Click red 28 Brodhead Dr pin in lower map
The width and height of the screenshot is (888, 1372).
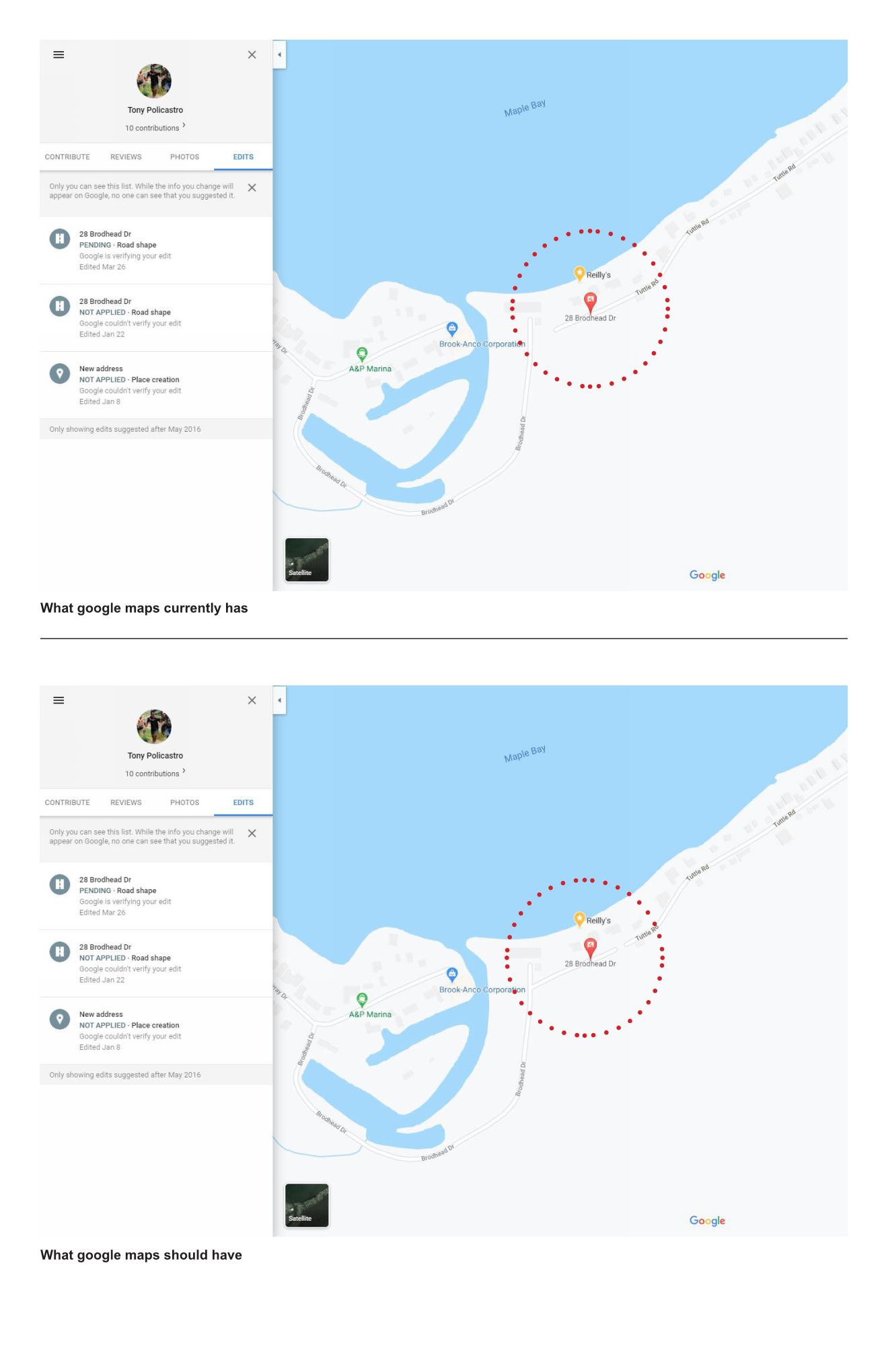[590, 948]
